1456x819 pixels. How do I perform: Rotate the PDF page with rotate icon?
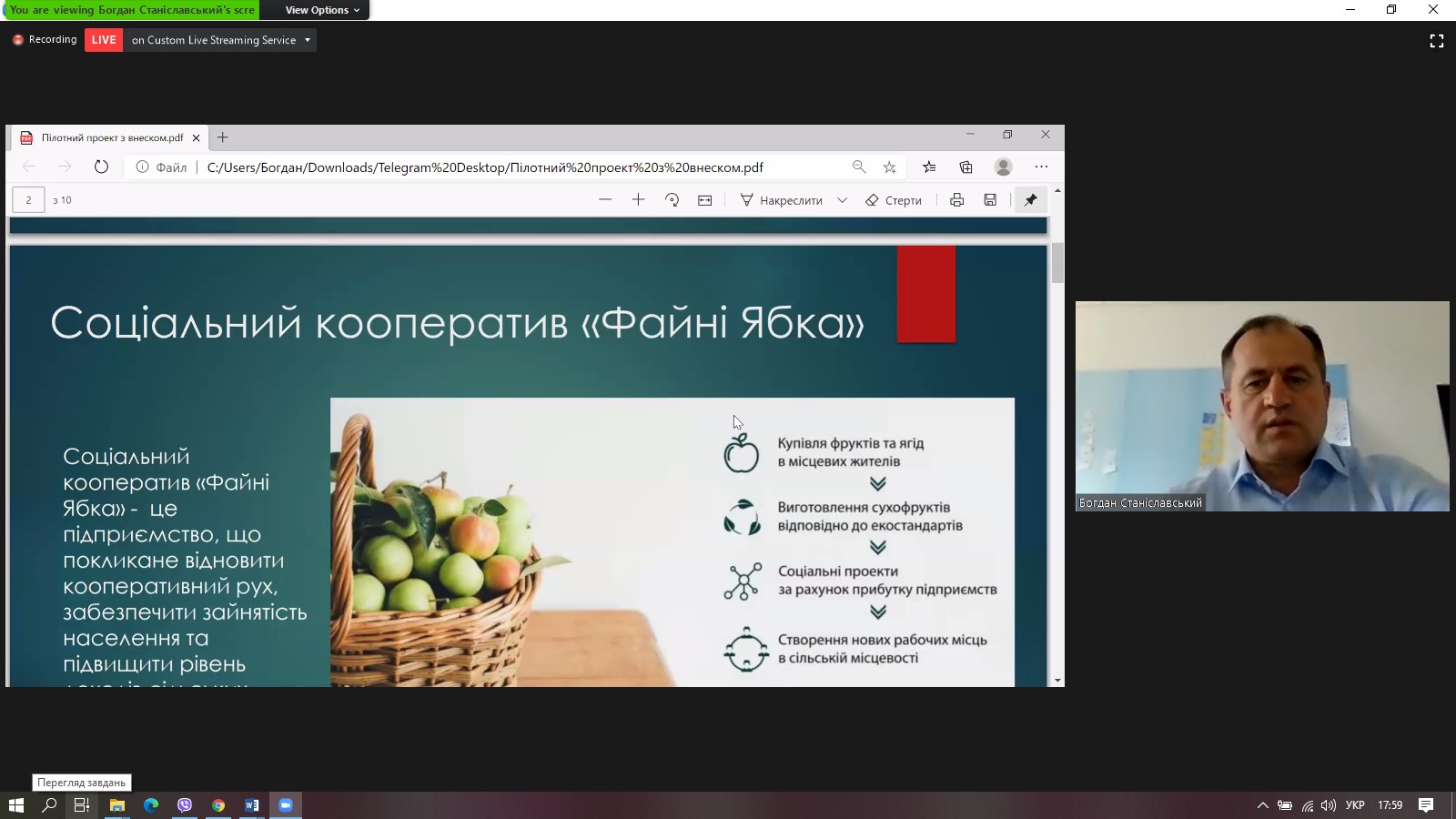672,200
